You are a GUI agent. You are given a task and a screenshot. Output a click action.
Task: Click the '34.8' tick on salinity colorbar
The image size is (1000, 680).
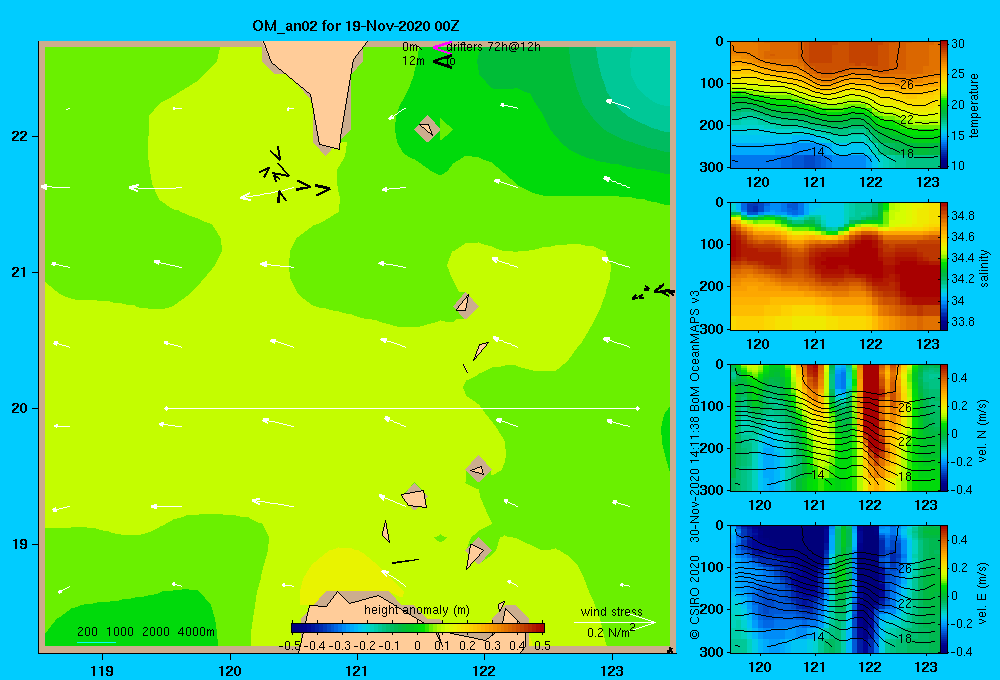point(962,215)
